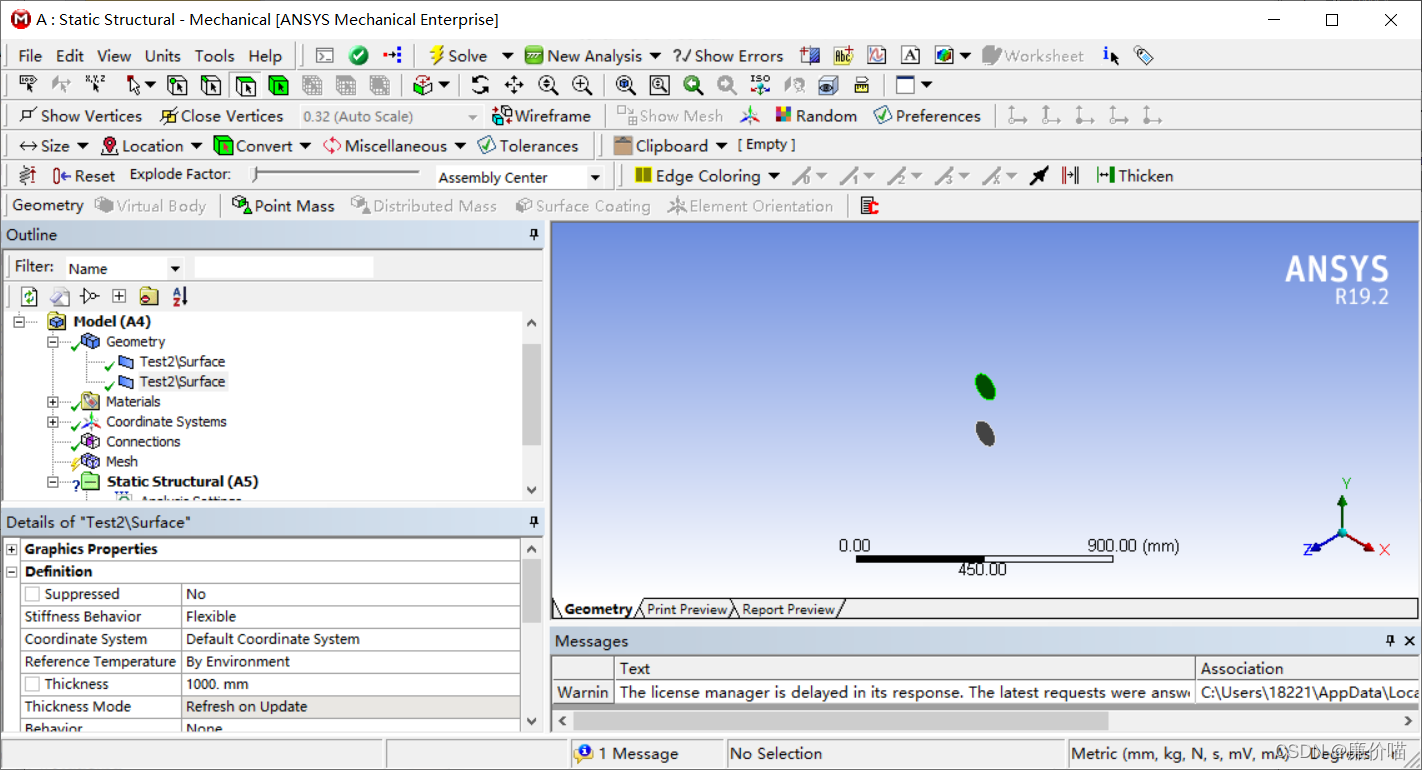Screen dimensions: 1422x770
Task: Collapse the Definition section
Action: pyautogui.click(x=12, y=572)
